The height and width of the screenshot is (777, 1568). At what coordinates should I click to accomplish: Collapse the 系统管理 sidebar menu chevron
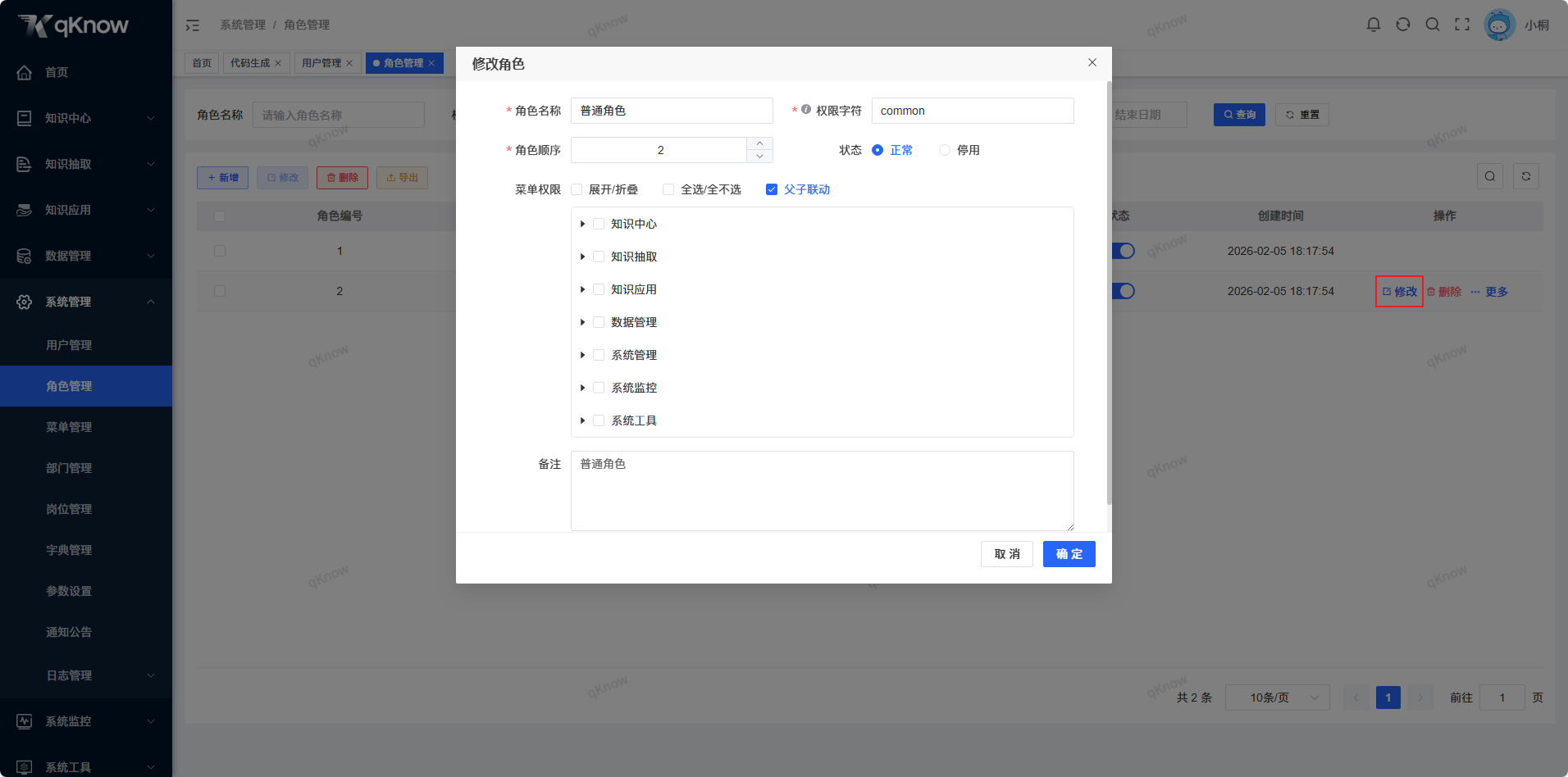(x=151, y=302)
